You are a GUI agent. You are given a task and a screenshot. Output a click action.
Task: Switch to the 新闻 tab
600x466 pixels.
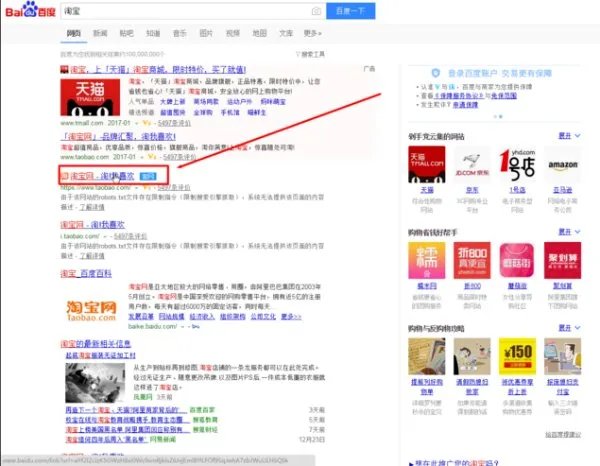[x=100, y=33]
